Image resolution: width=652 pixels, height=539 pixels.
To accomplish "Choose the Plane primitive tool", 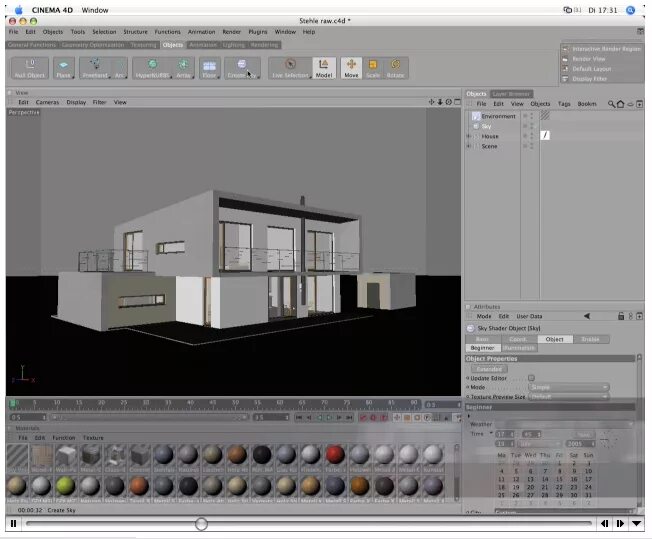I will coord(64,68).
